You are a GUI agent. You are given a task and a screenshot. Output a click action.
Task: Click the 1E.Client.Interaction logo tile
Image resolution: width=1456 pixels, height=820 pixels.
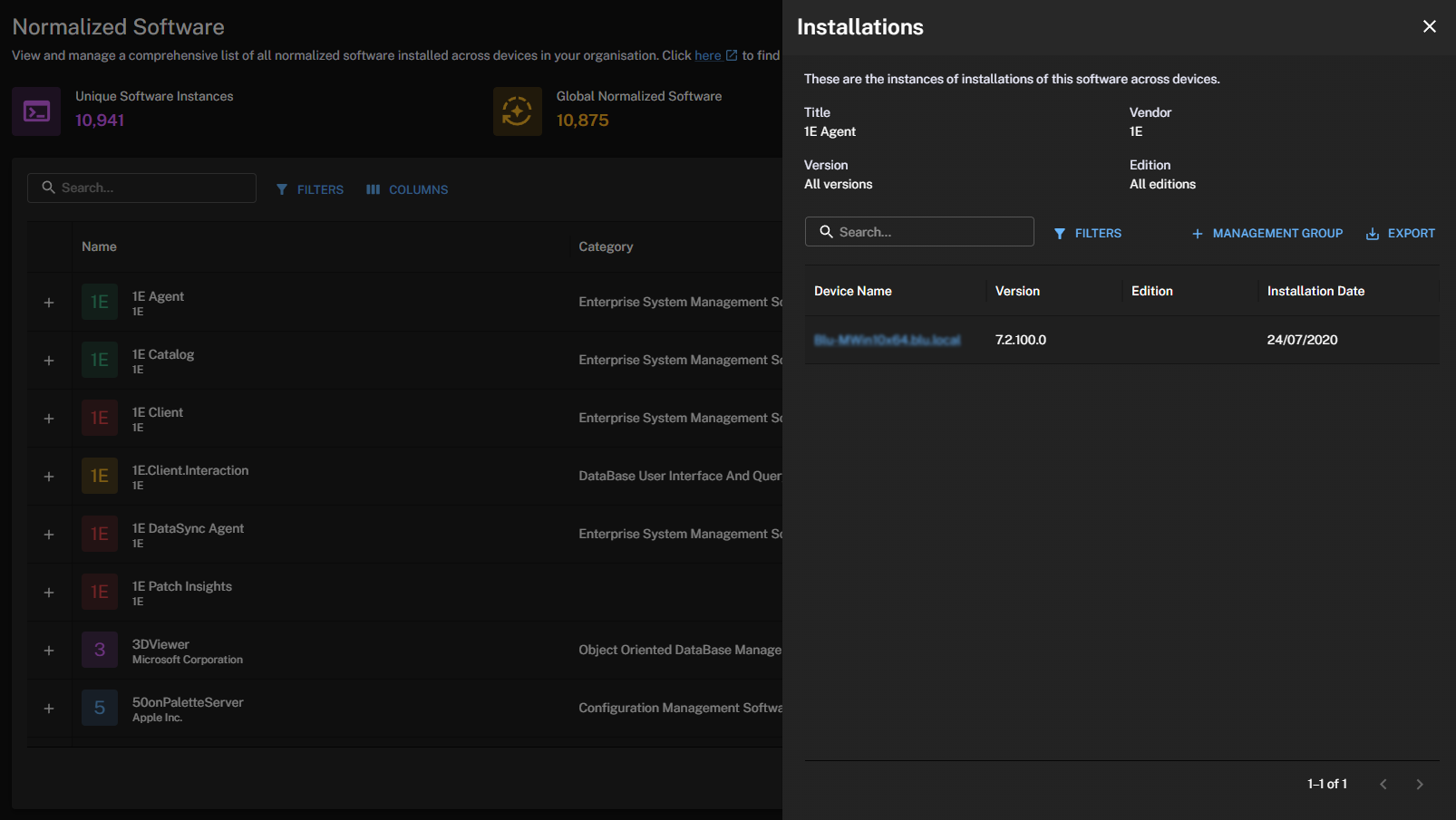[100, 476]
